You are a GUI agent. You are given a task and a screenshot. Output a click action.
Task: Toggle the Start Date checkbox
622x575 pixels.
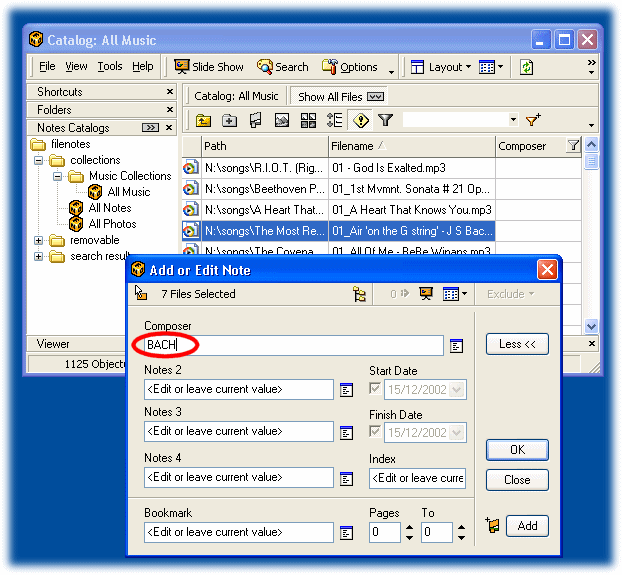[x=376, y=389]
